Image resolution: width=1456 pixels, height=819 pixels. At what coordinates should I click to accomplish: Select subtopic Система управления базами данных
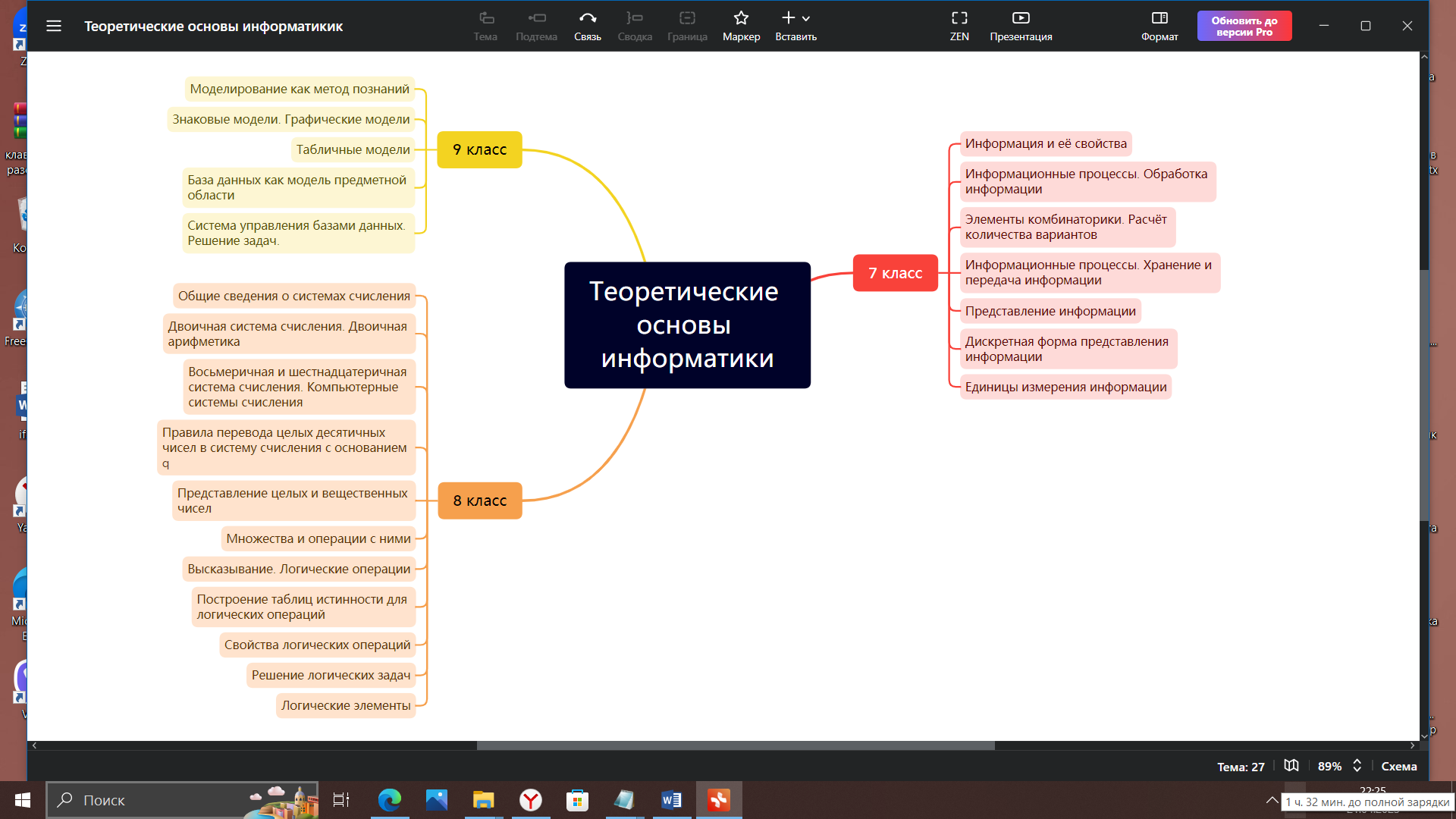(x=298, y=233)
